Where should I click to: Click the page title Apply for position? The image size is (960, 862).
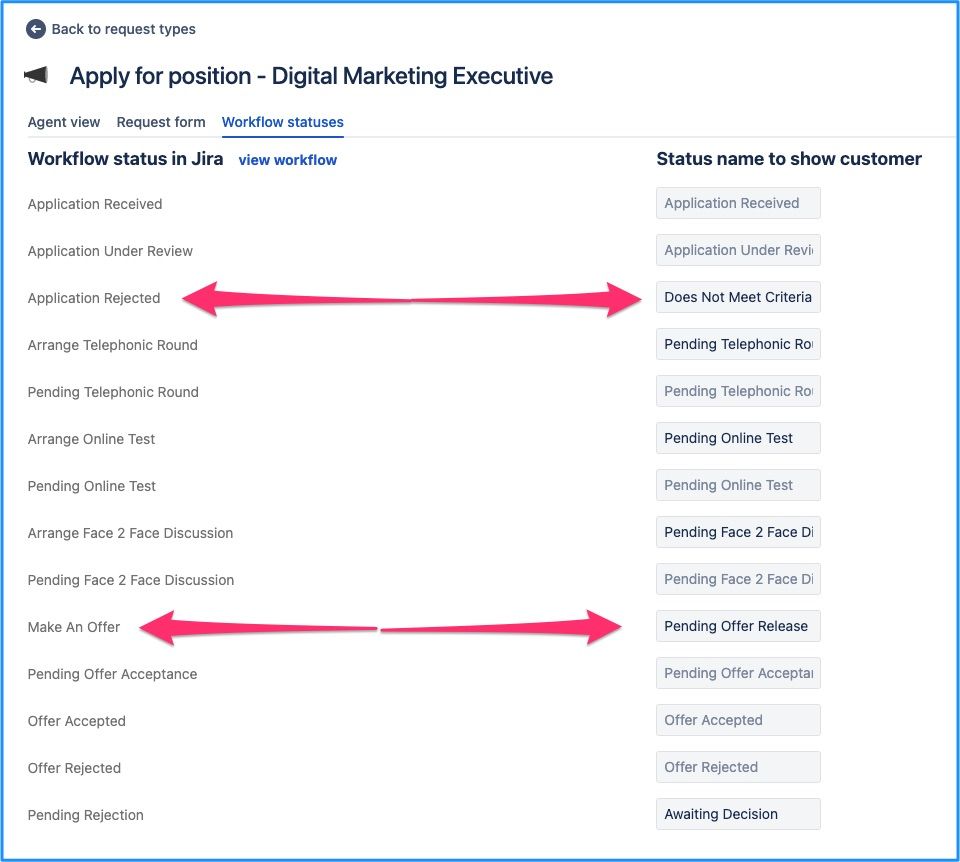[x=310, y=76]
